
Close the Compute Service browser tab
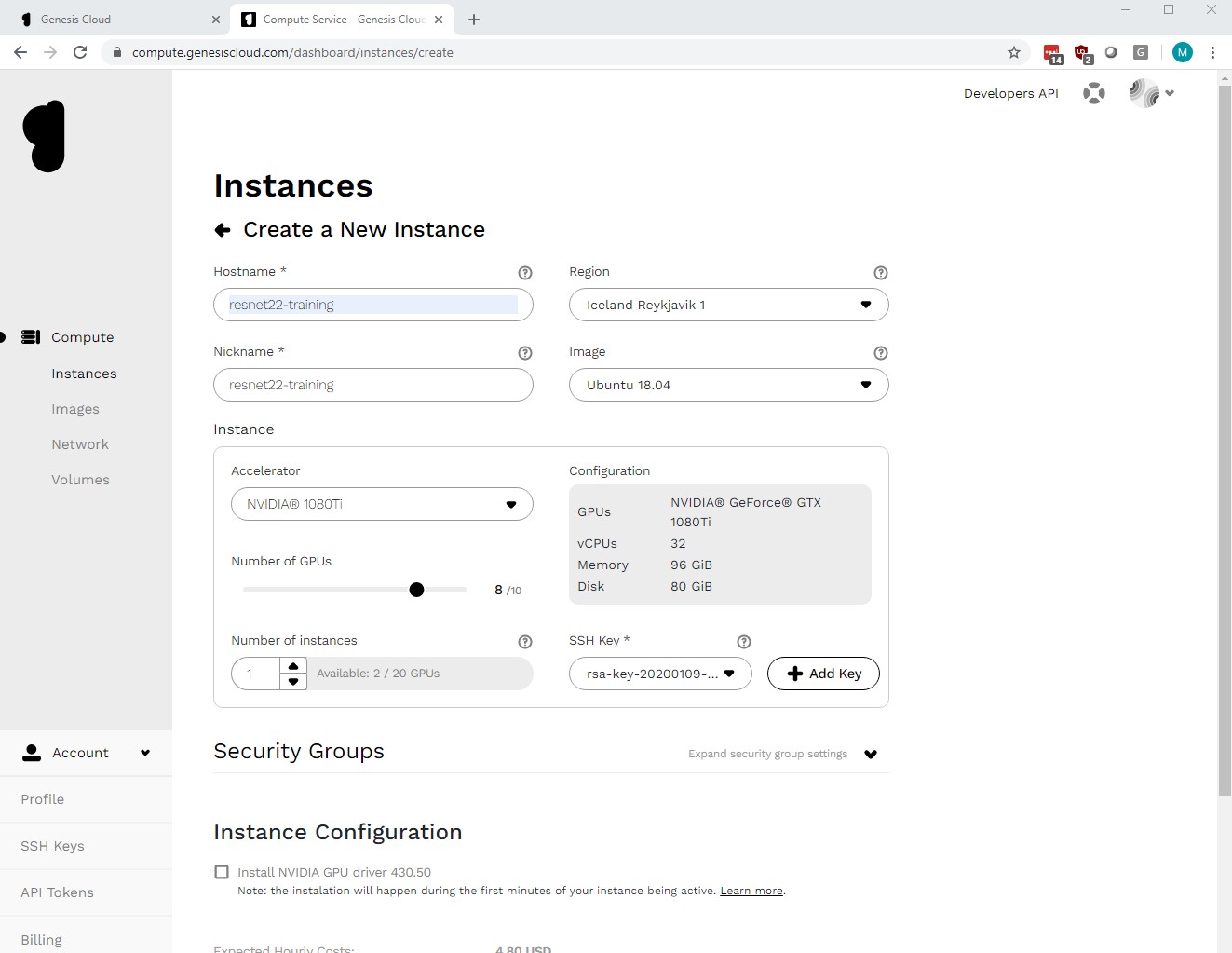click(x=439, y=20)
